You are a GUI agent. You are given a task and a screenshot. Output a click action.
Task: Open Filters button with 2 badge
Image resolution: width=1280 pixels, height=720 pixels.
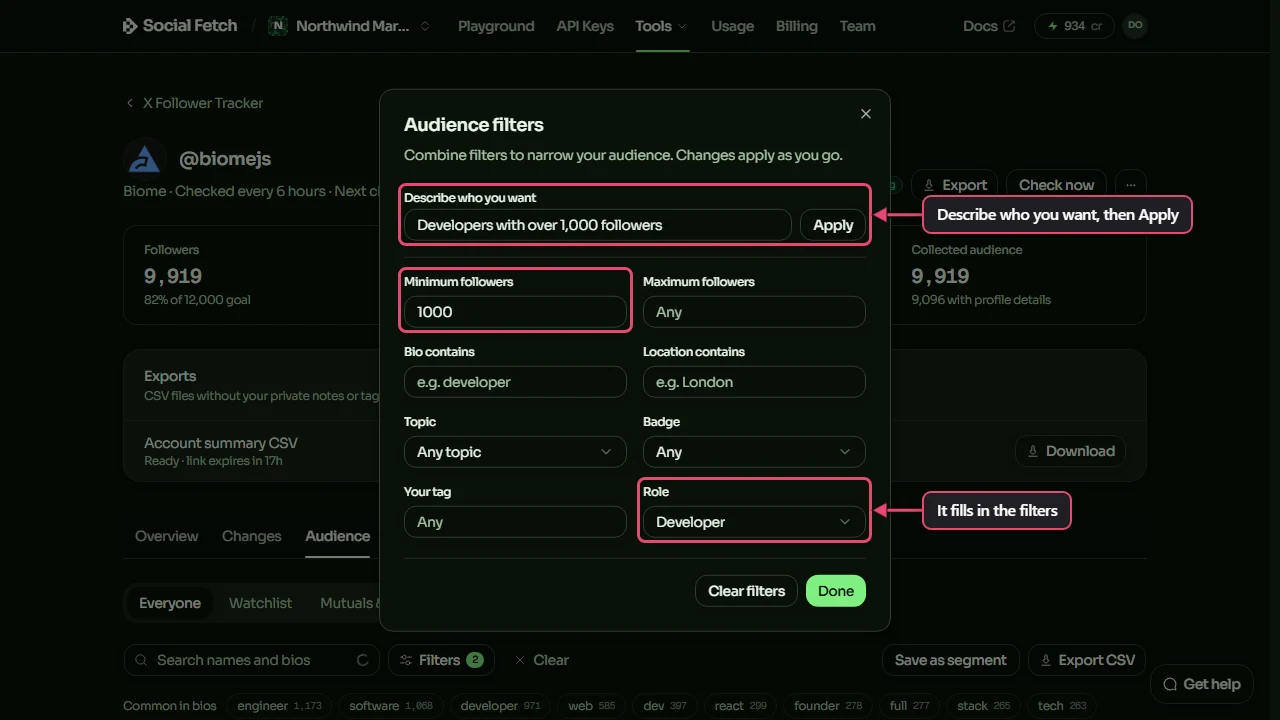(441, 660)
